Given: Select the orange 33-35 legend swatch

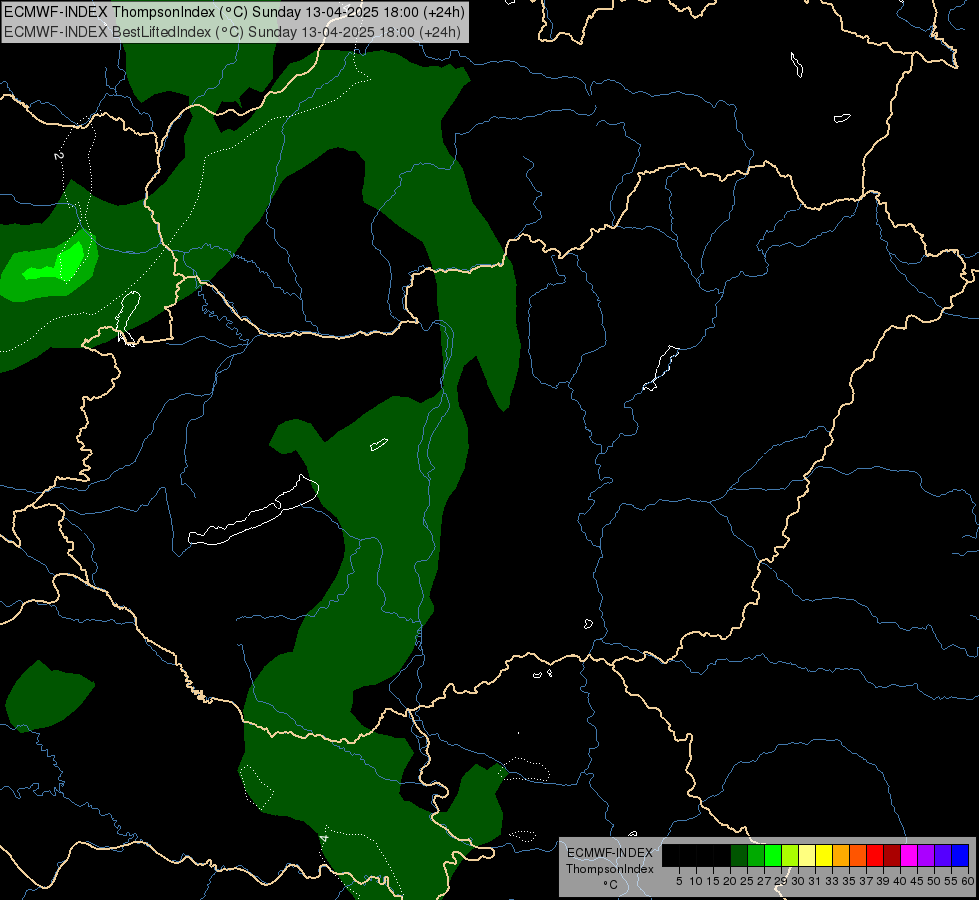Looking at the screenshot, I should (841, 855).
